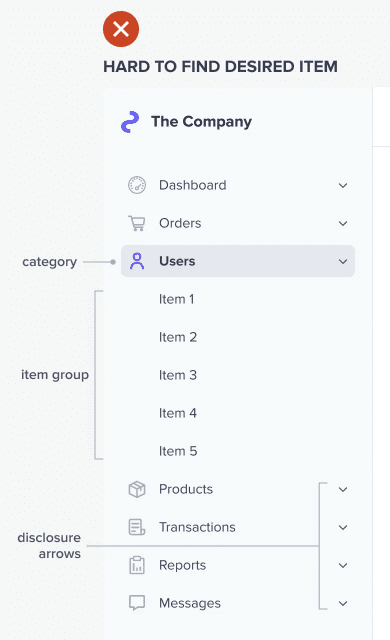Image resolution: width=390 pixels, height=640 pixels.
Task: Collapse the Users category chevron
Action: pyautogui.click(x=343, y=261)
